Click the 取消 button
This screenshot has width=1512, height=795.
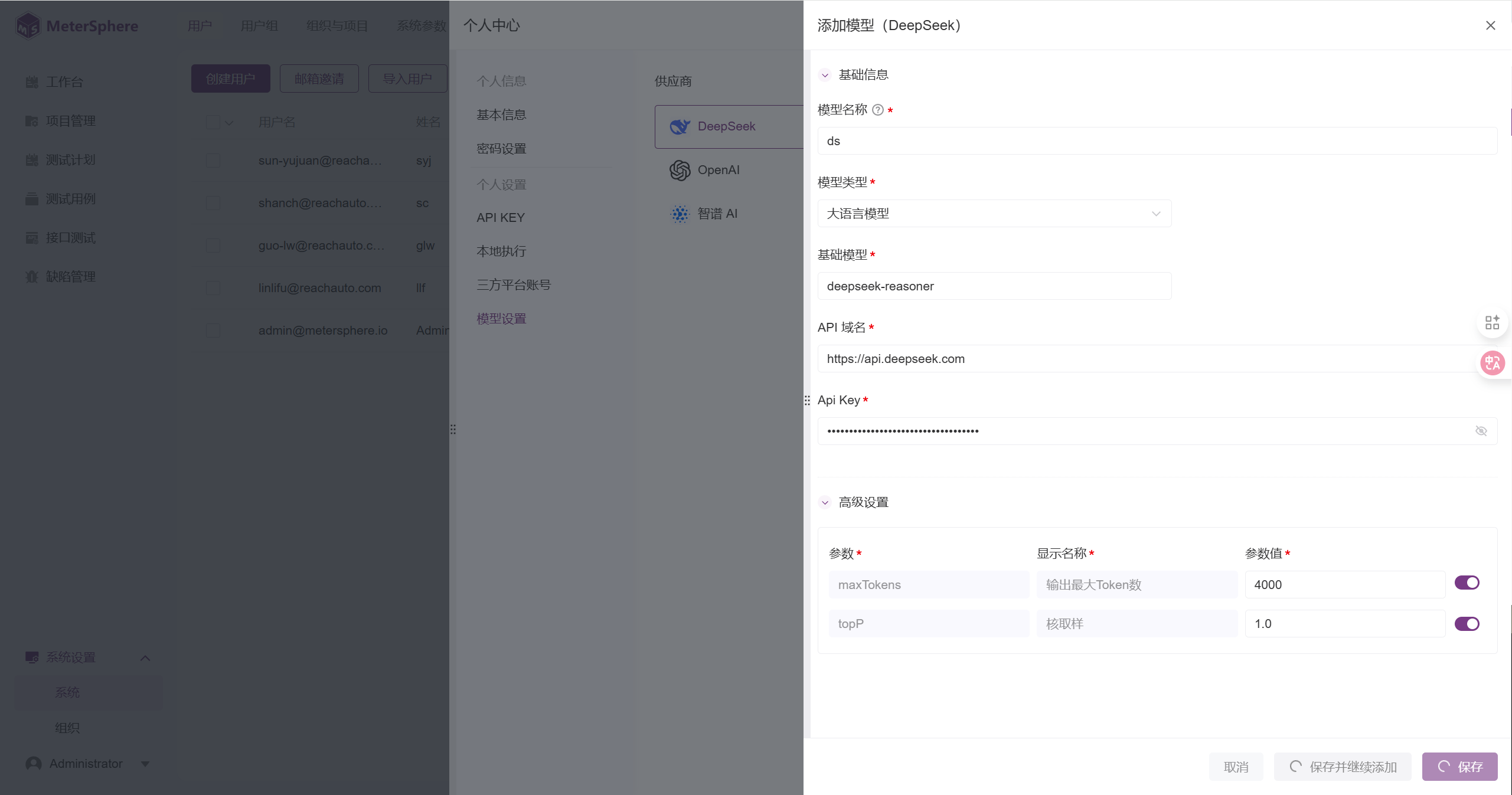[1236, 767]
